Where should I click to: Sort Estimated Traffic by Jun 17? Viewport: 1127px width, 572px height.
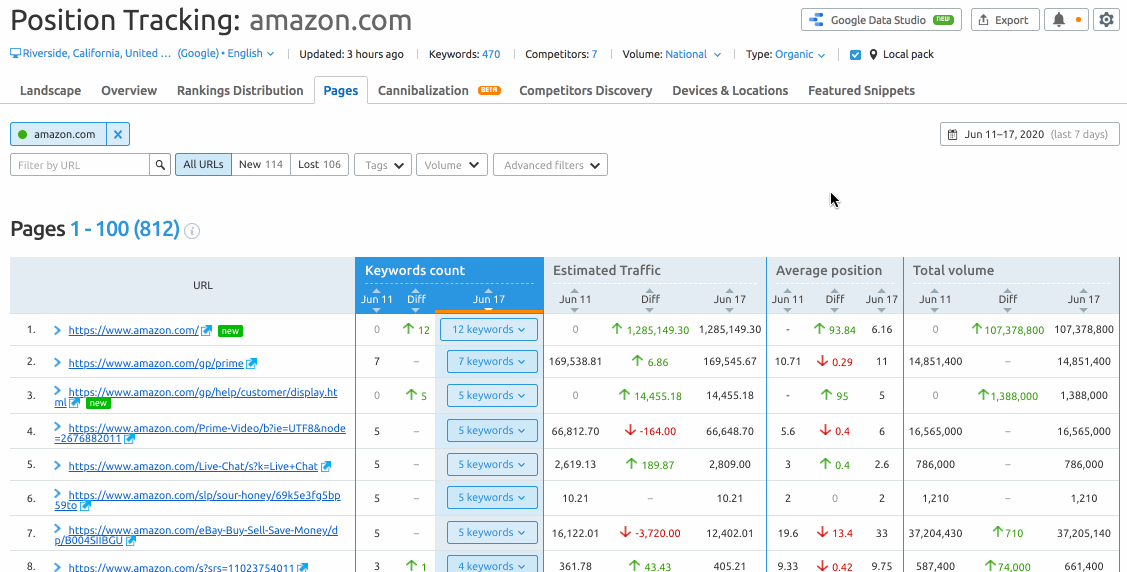(729, 299)
